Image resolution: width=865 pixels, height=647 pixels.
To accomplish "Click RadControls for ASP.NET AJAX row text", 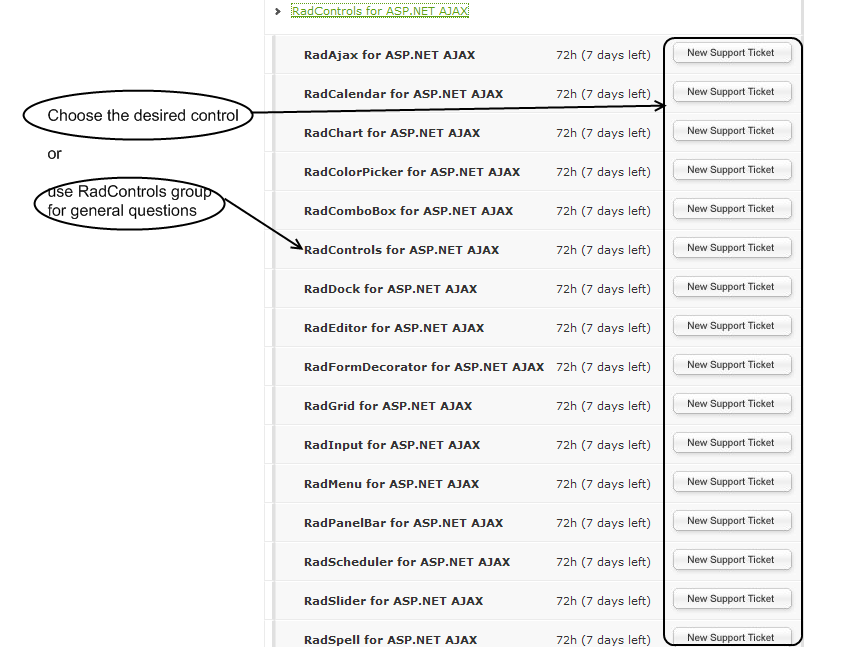I will [402, 250].
